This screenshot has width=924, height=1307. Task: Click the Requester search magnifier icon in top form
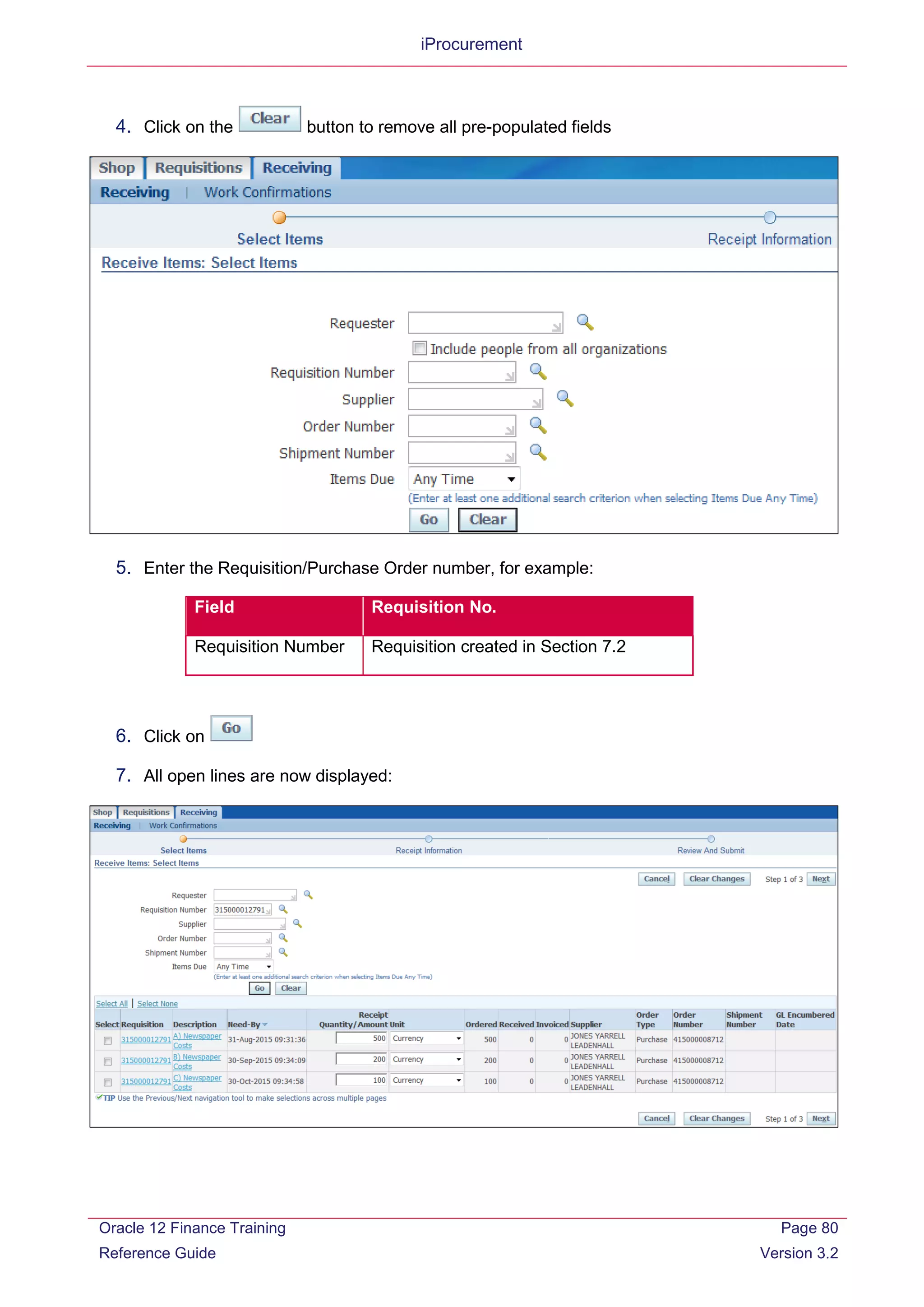[585, 322]
